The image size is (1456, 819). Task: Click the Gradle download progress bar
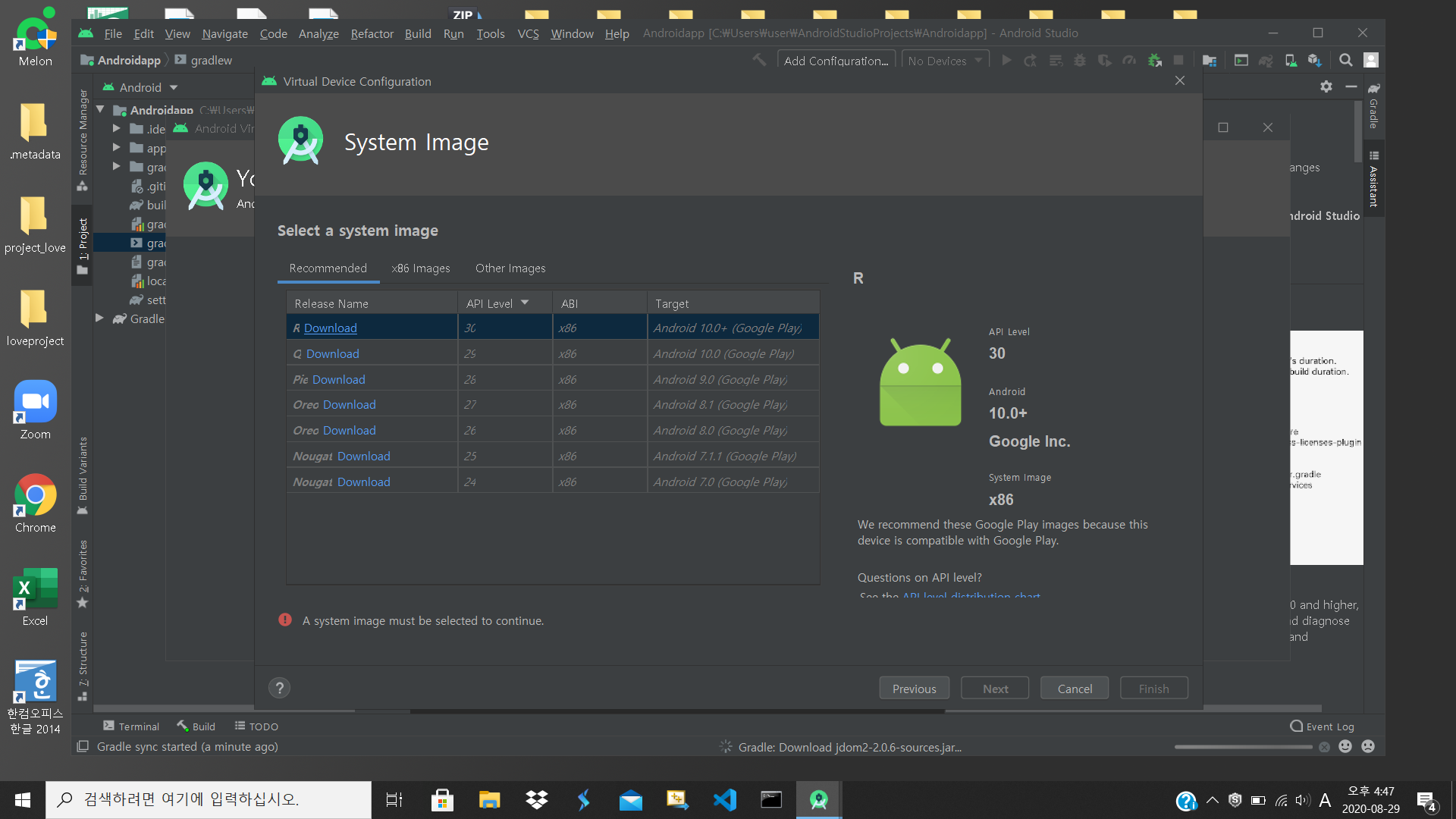tap(1243, 747)
